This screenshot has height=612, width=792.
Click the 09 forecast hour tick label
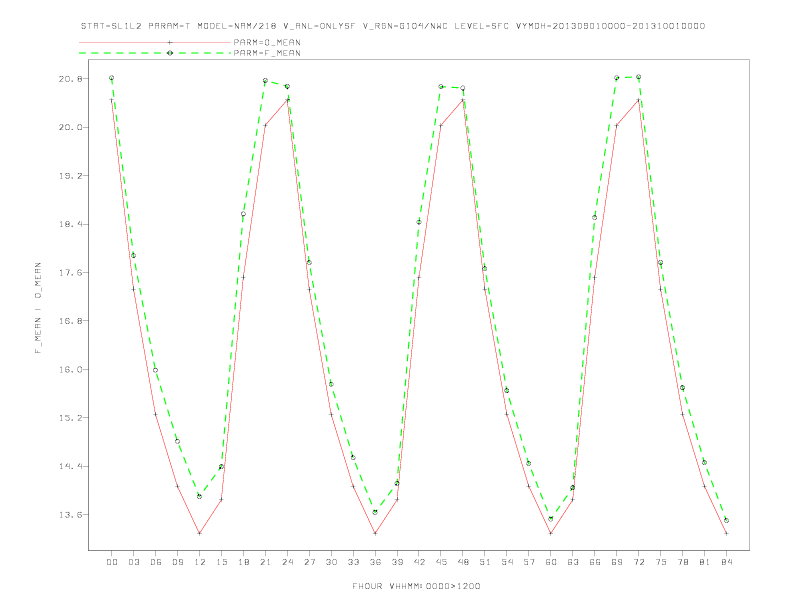tap(178, 562)
